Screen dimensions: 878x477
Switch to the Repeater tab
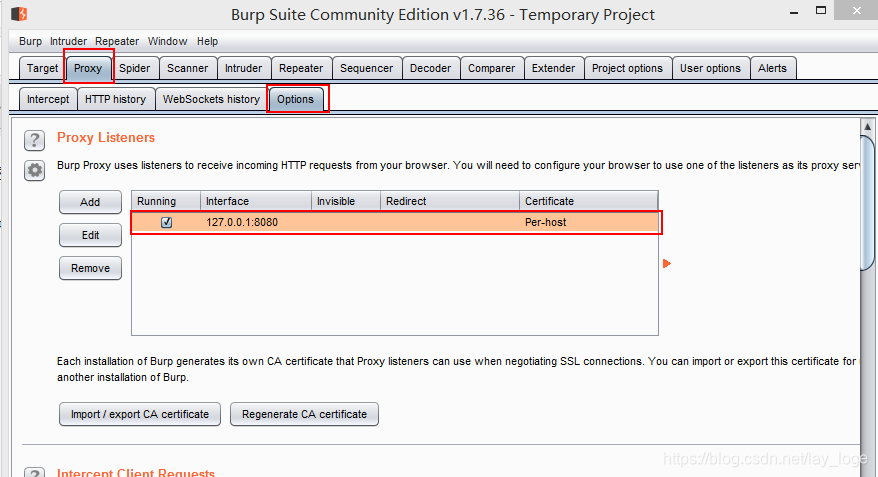301,68
